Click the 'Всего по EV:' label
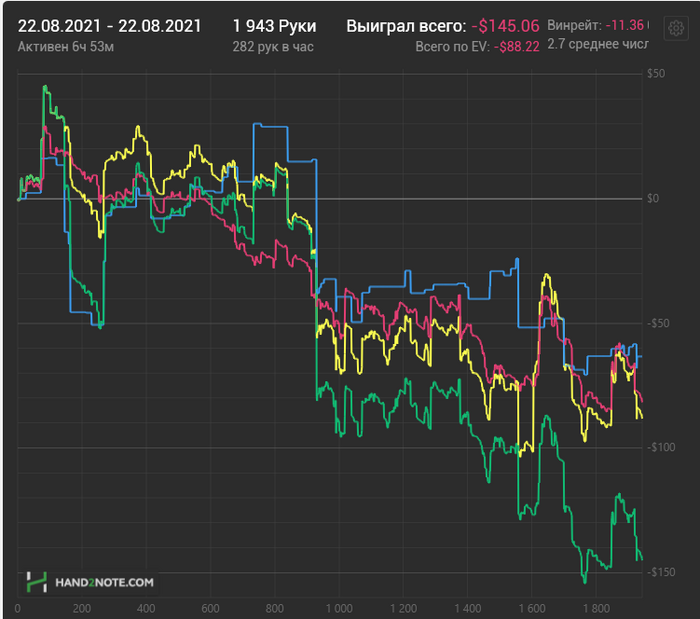700x619 pixels. 452,46
